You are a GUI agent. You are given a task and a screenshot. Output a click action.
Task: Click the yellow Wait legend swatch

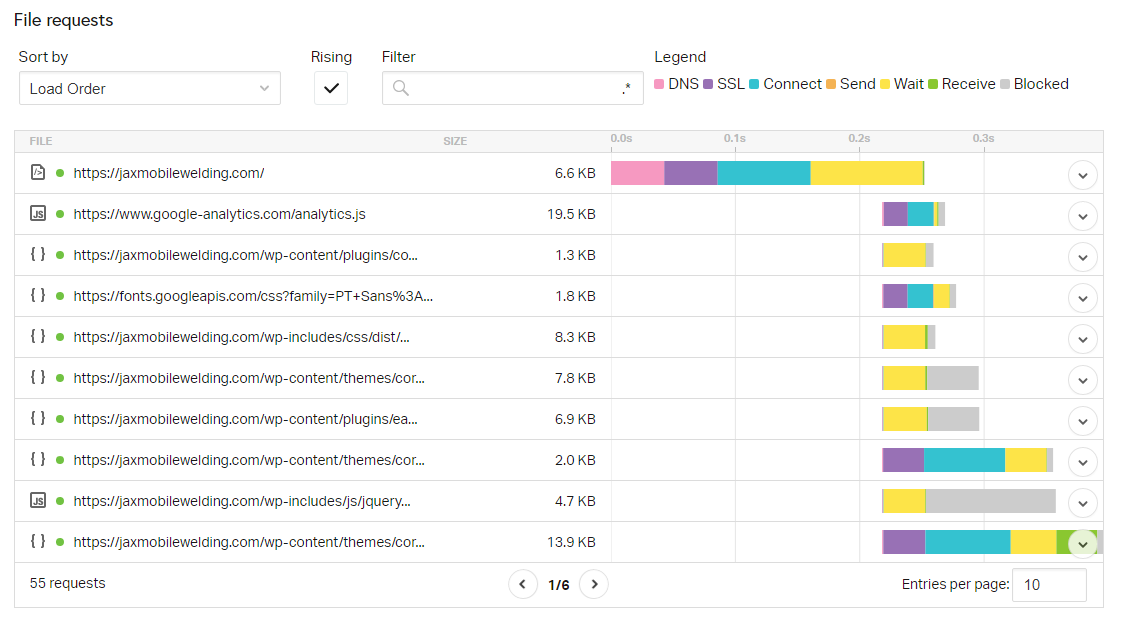[x=885, y=84]
